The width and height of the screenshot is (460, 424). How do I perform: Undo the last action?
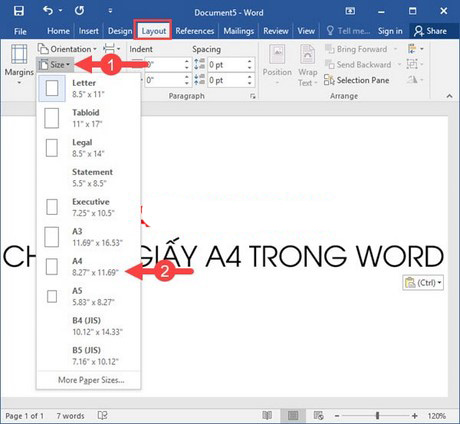coord(48,11)
